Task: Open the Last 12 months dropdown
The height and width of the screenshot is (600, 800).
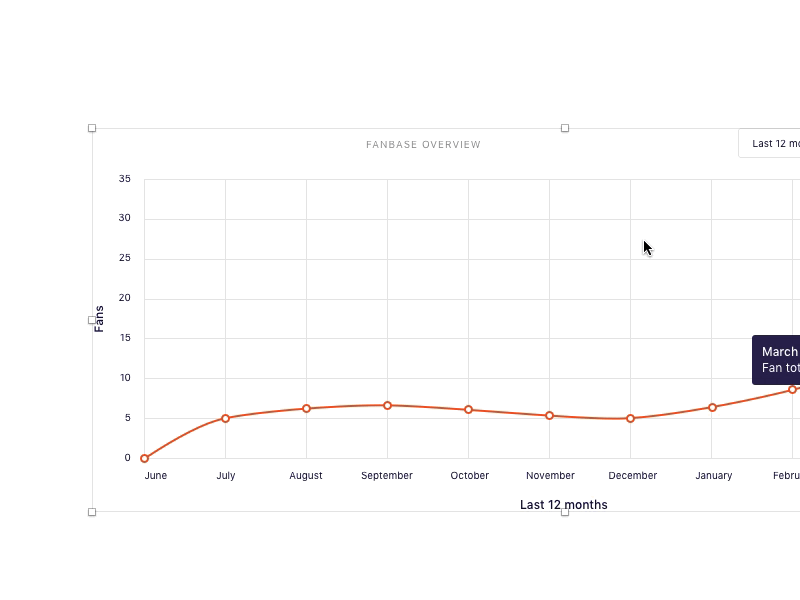Action: click(x=775, y=143)
